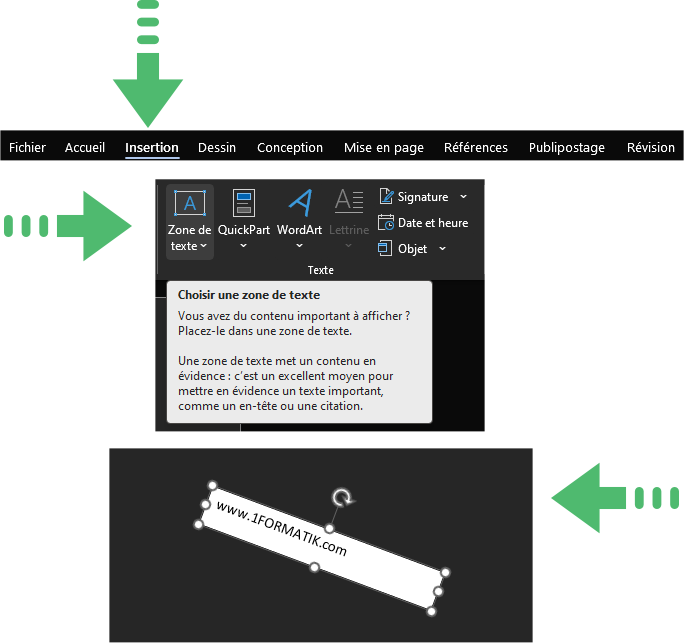Viewport: 684px width, 643px height.
Task: Open the Fichier tab
Action: pyautogui.click(x=27, y=147)
